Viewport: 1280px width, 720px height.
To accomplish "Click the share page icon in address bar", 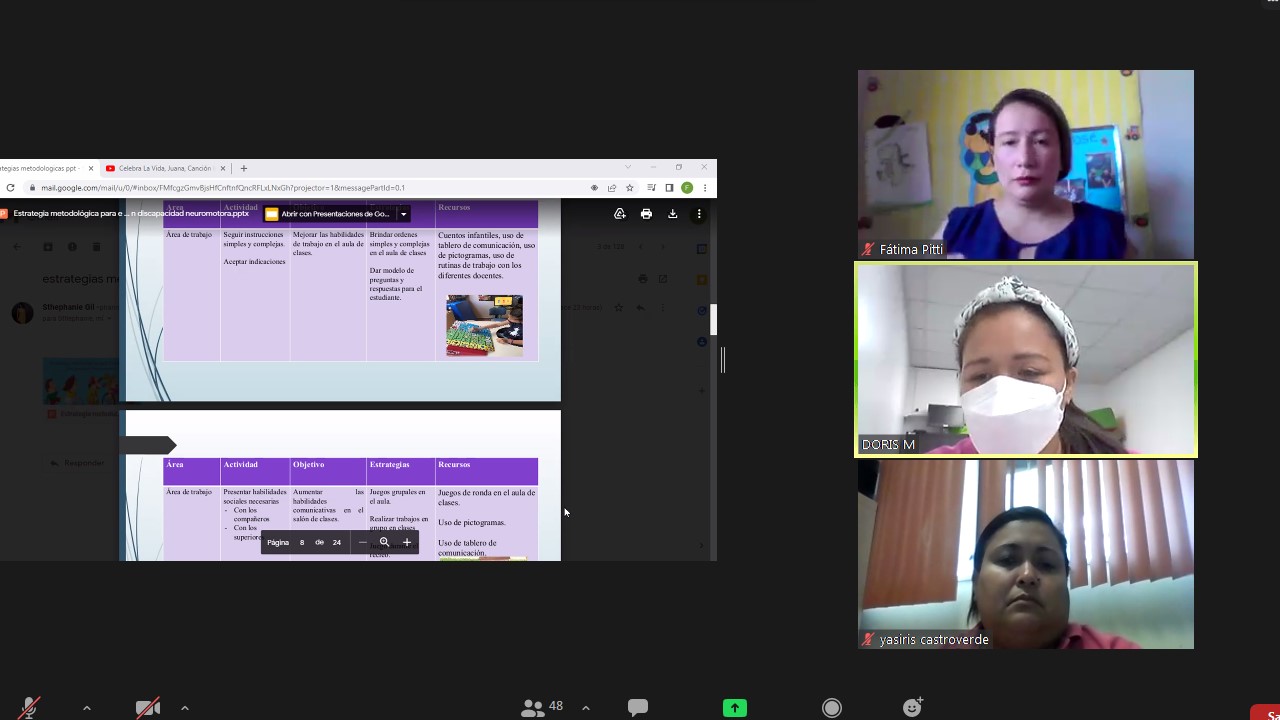I will 612,188.
